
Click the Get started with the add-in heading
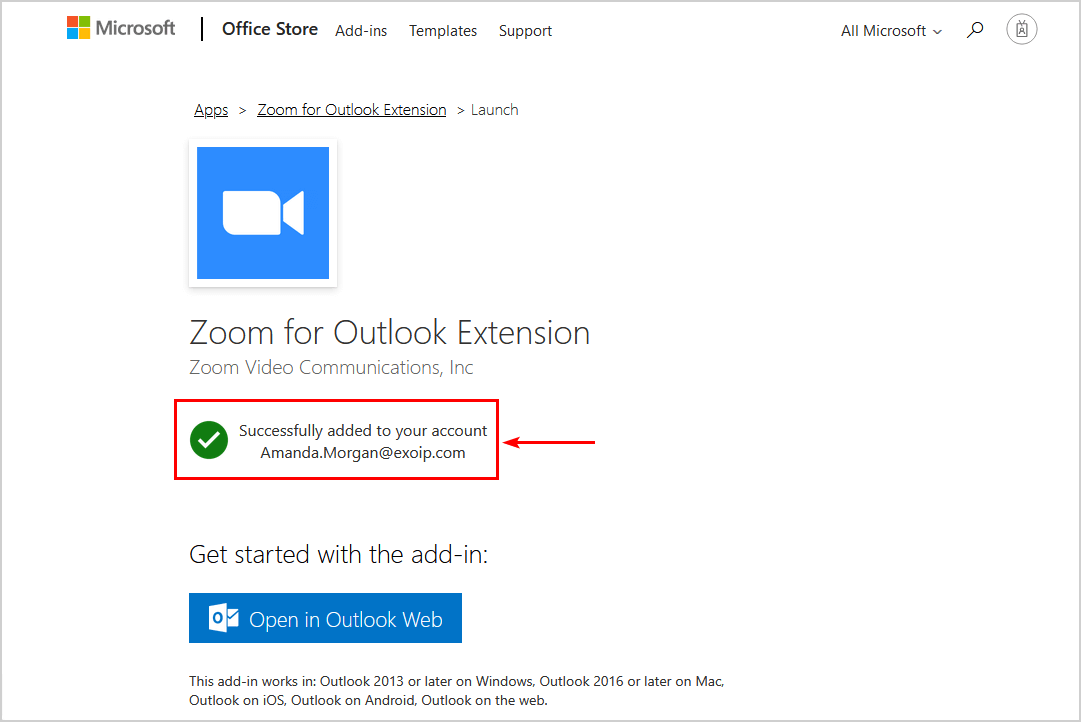338,554
